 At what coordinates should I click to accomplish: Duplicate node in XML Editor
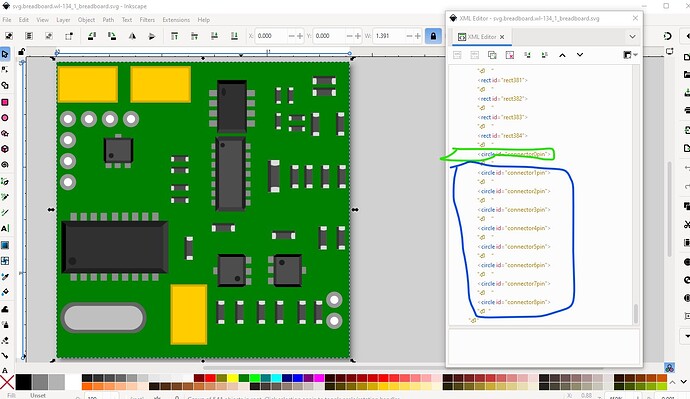pos(492,55)
